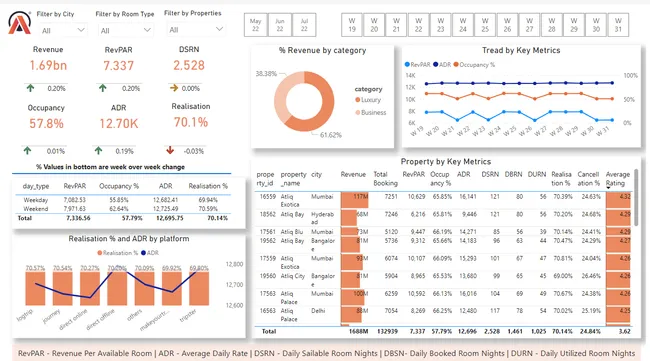Select week W 21 slicer tile
The height and width of the screenshot is (361, 650).
pyautogui.click(x=396, y=25)
